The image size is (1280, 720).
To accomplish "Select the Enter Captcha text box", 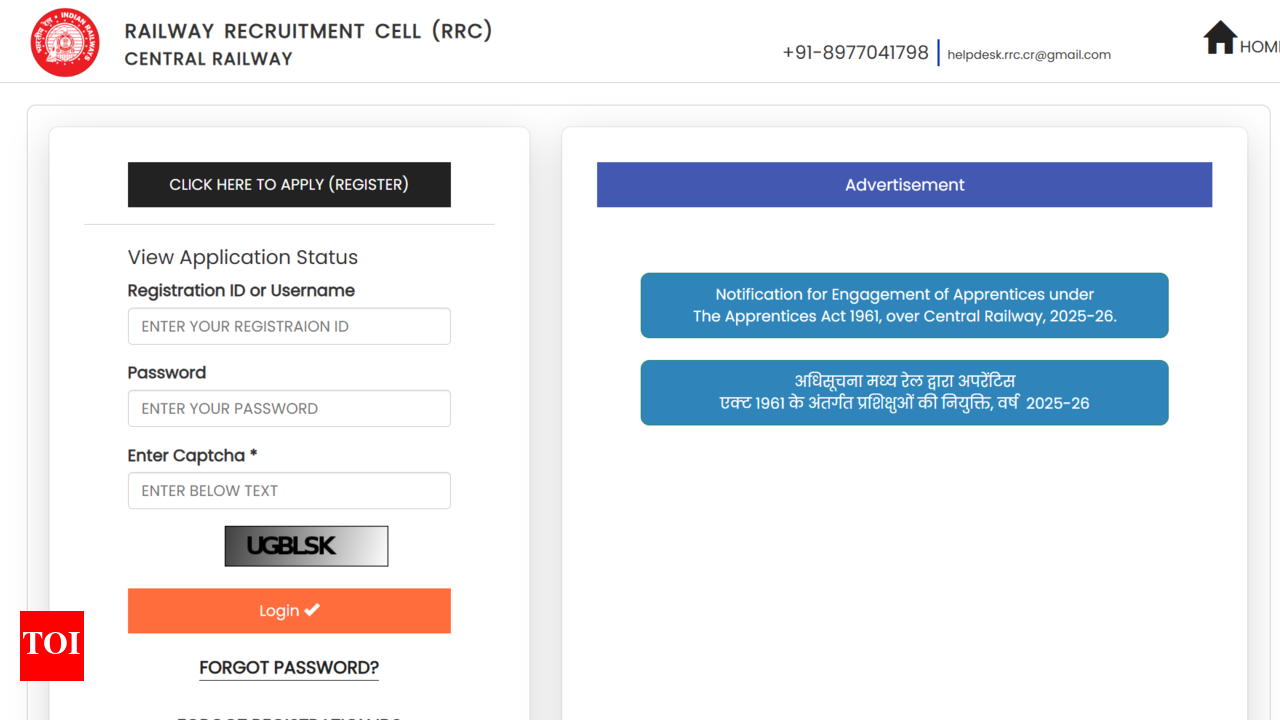I will (x=289, y=491).
